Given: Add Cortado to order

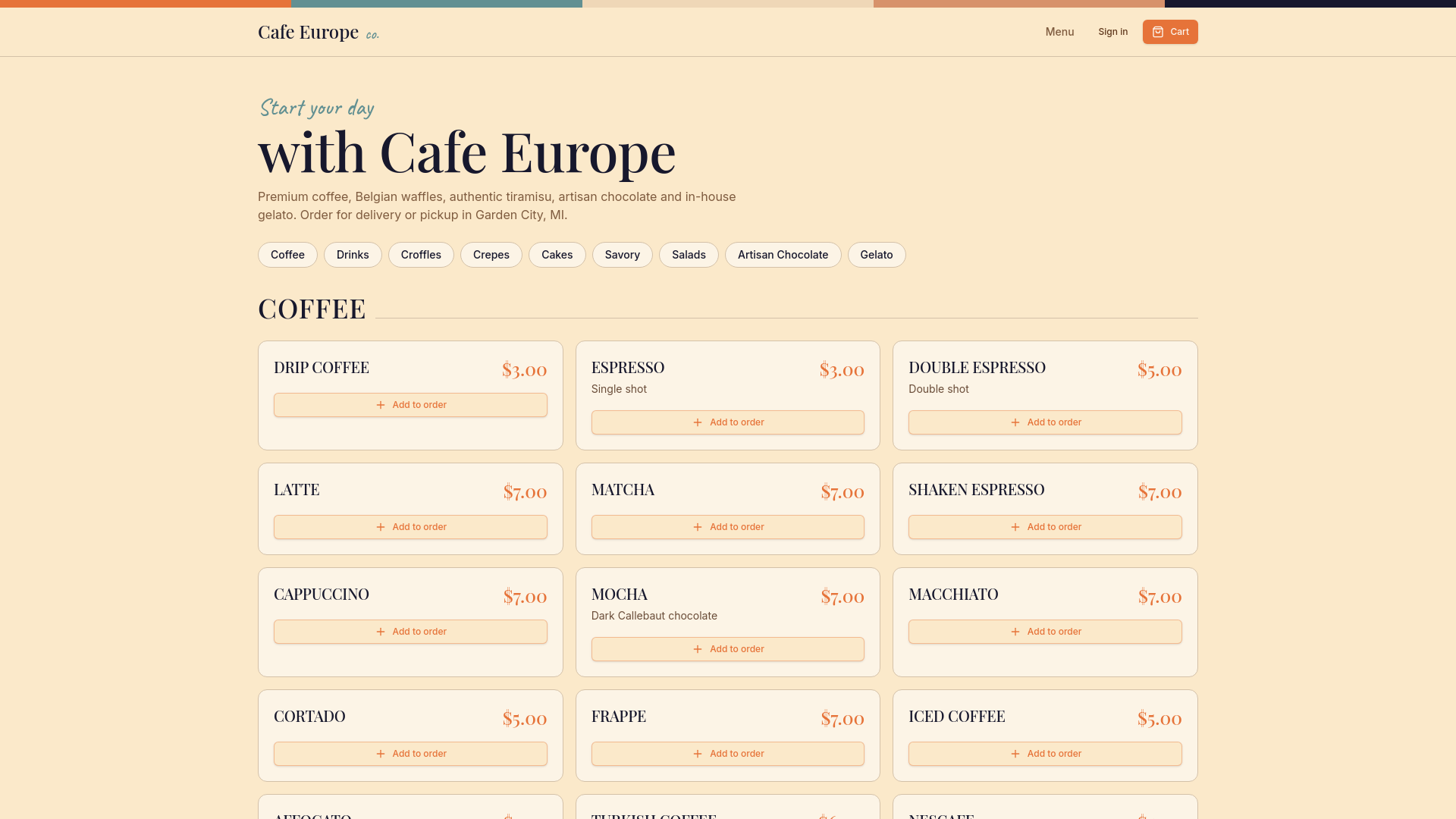Looking at the screenshot, I should click(x=410, y=754).
